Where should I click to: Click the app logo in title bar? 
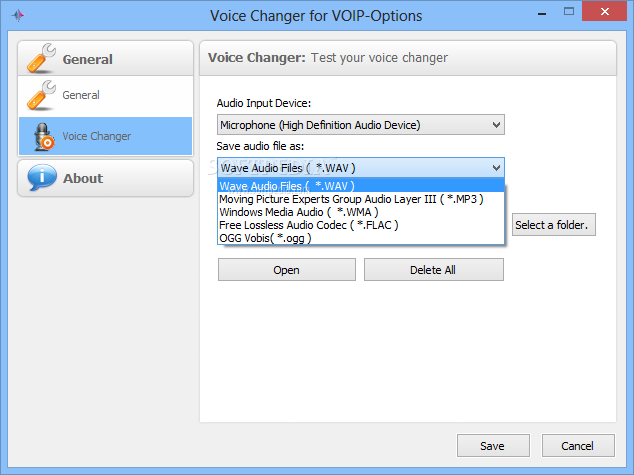(18, 15)
